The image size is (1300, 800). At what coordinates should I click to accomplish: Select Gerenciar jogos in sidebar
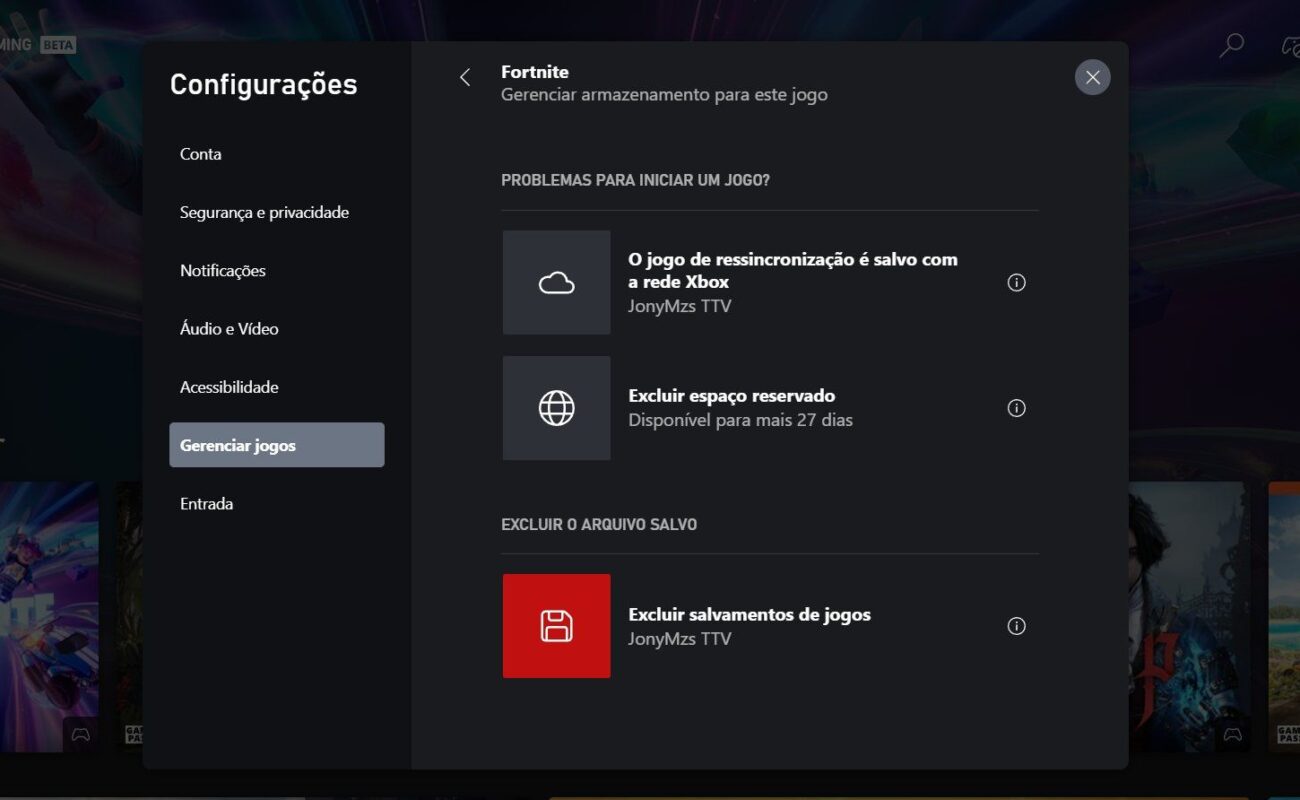click(x=277, y=445)
